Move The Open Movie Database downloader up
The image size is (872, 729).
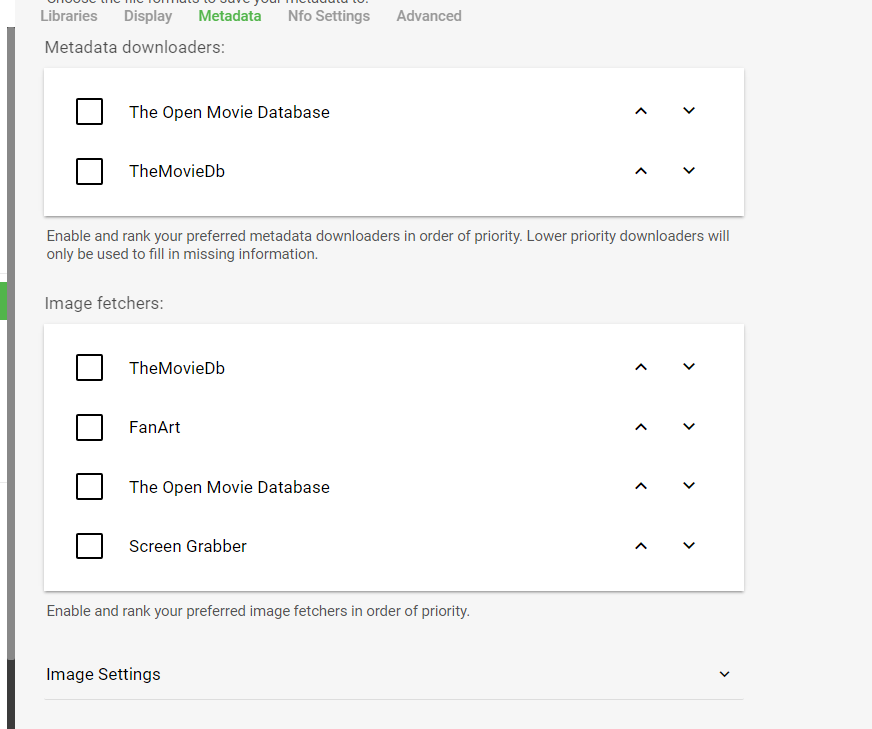pyautogui.click(x=641, y=111)
